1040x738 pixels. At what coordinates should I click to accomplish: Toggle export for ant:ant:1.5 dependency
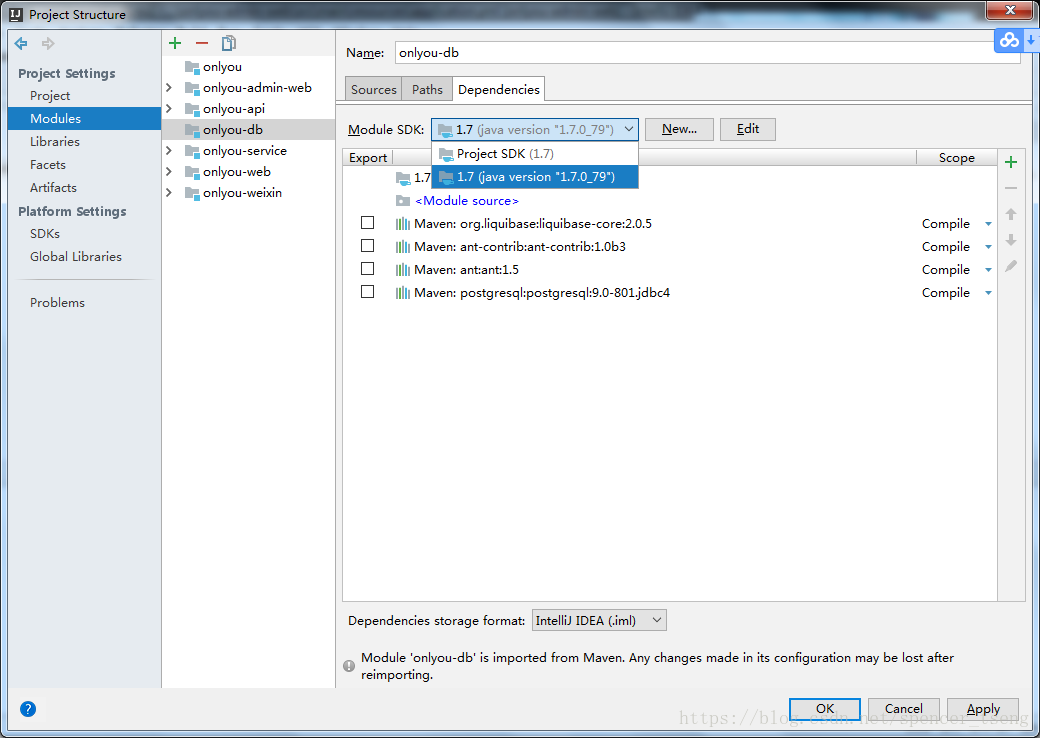coord(367,269)
